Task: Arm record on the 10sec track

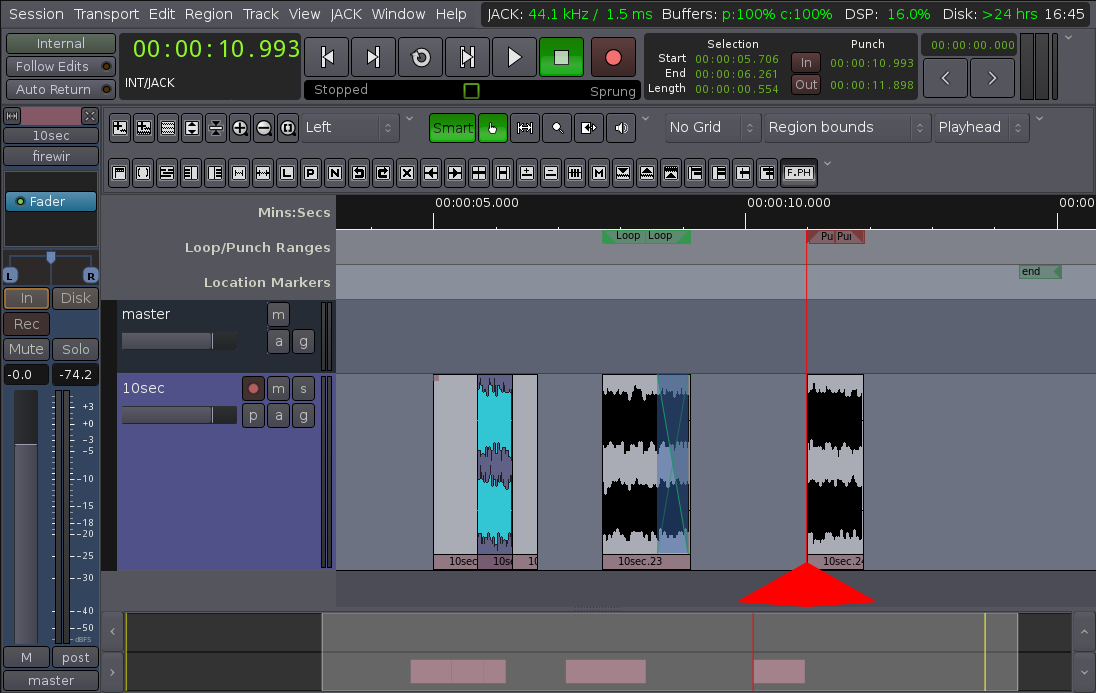Action: pyautogui.click(x=253, y=389)
